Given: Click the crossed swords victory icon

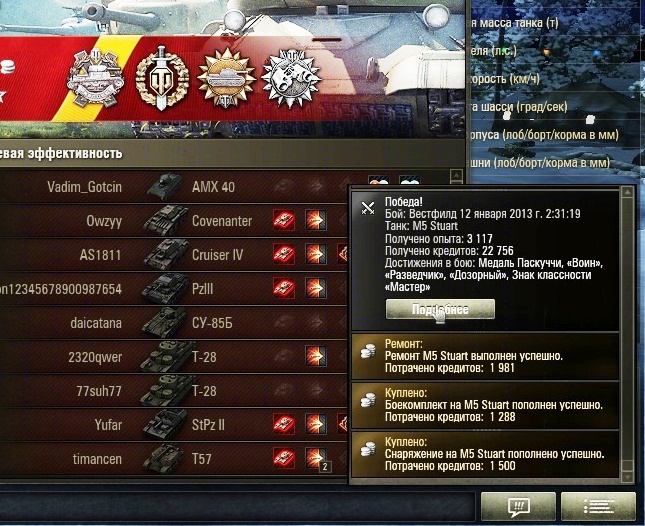Looking at the screenshot, I should 368,208.
